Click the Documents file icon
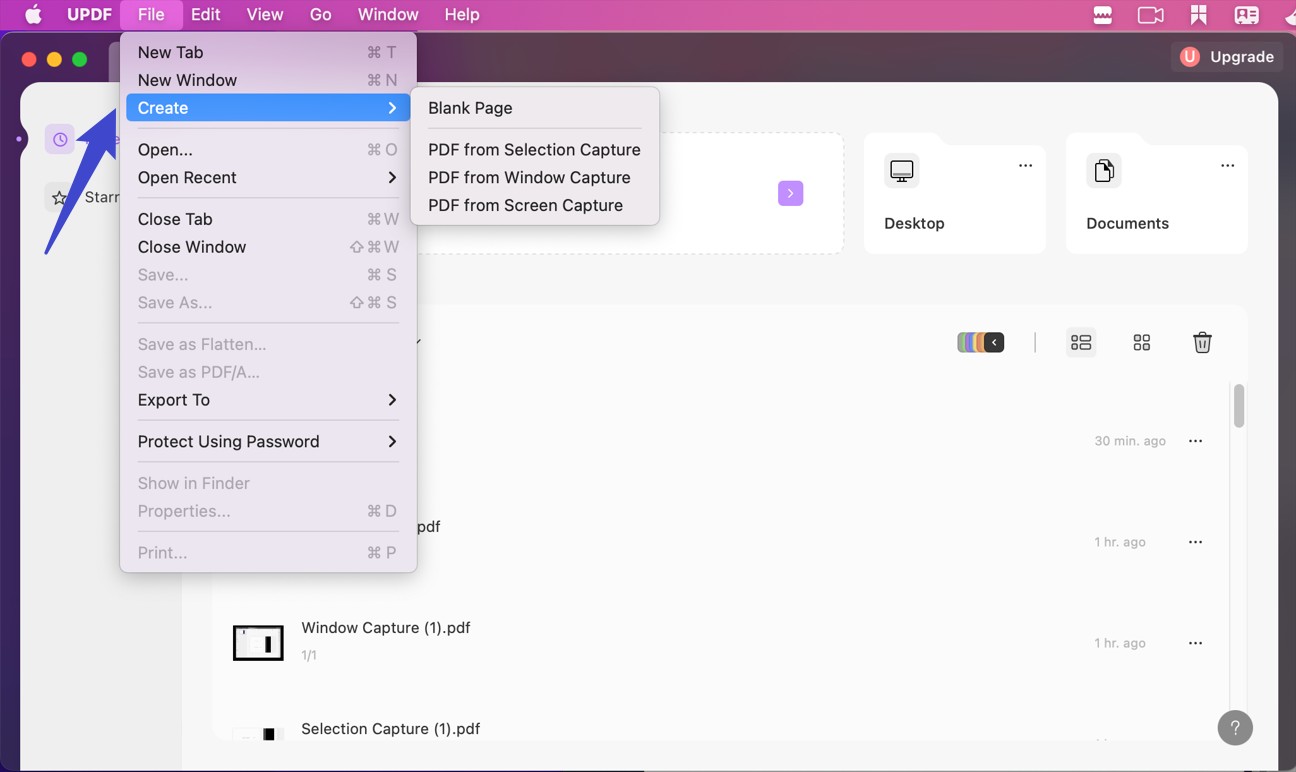 click(x=1104, y=171)
